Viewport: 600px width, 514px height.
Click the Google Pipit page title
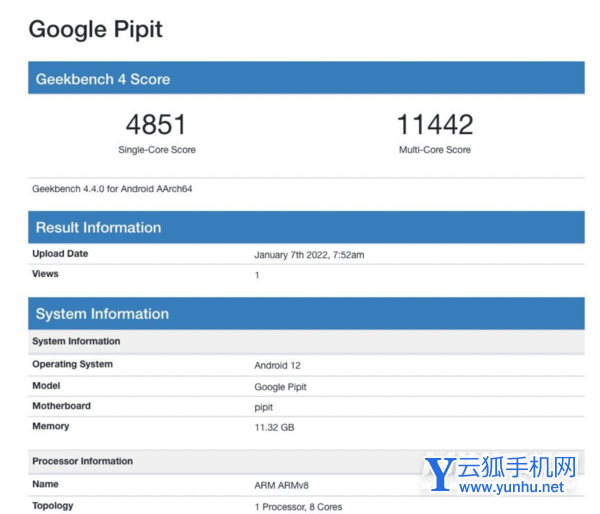(96, 30)
